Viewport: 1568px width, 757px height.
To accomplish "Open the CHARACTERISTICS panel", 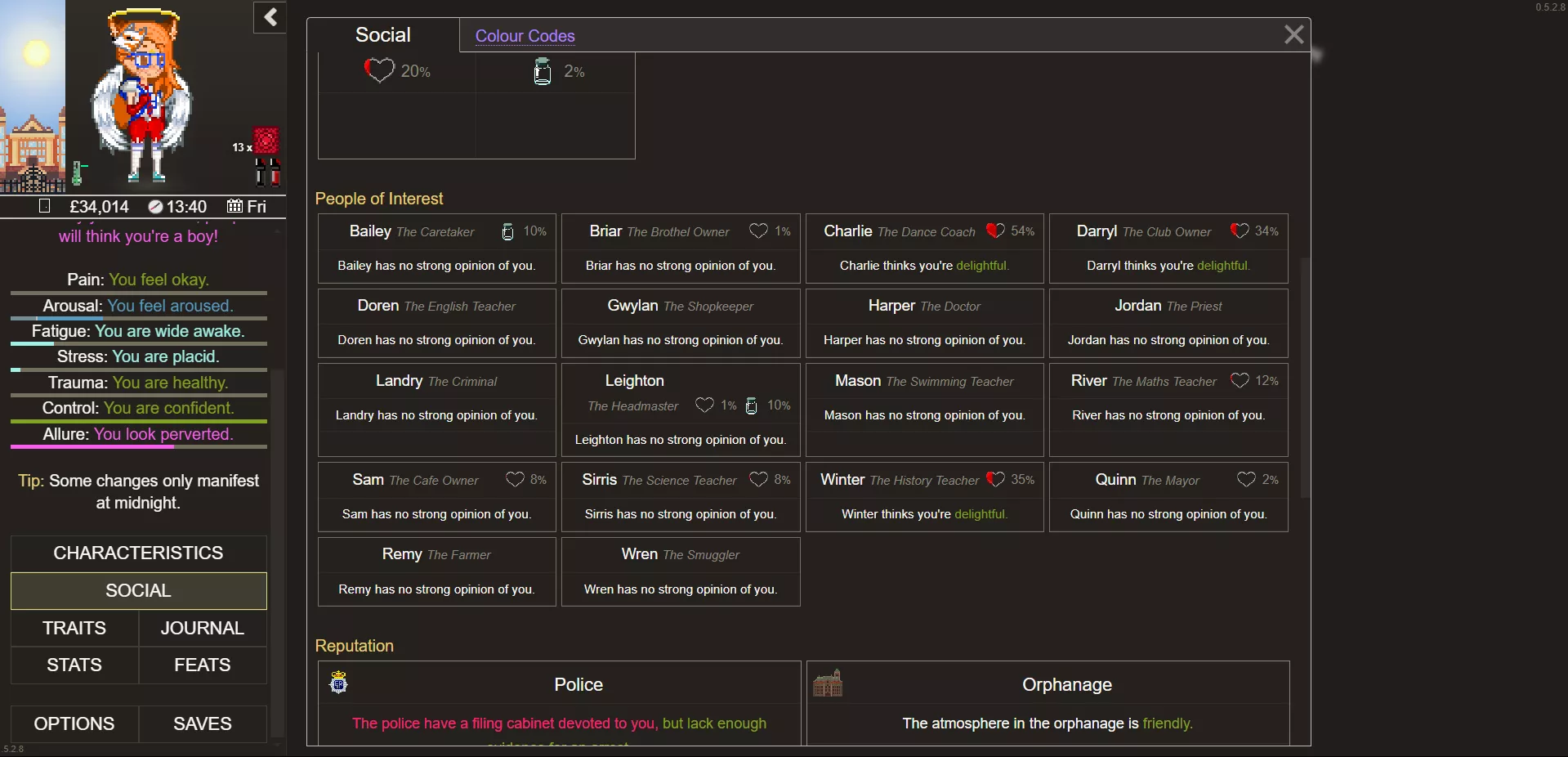I will click(x=138, y=553).
